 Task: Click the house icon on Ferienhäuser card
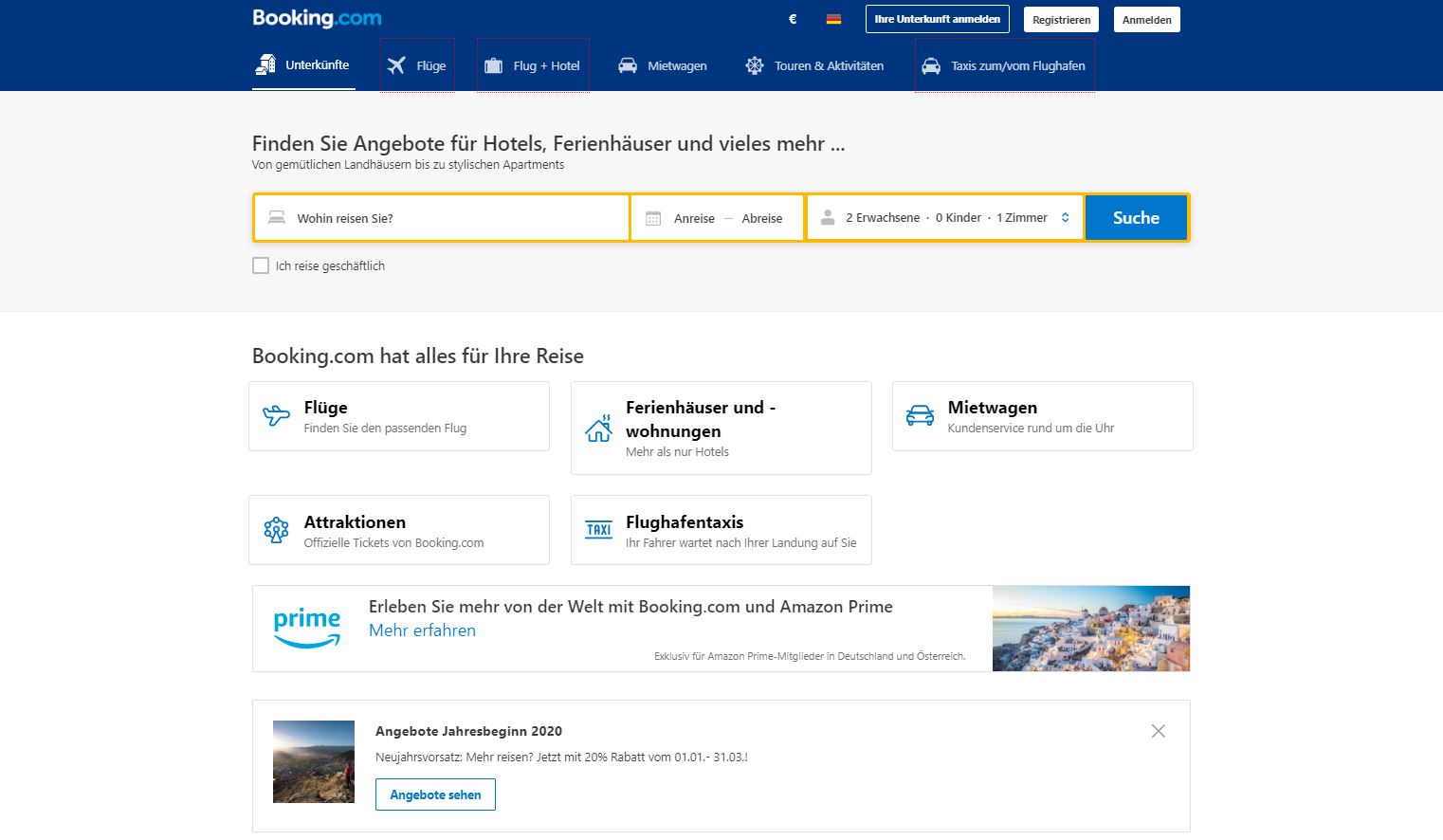coord(598,428)
